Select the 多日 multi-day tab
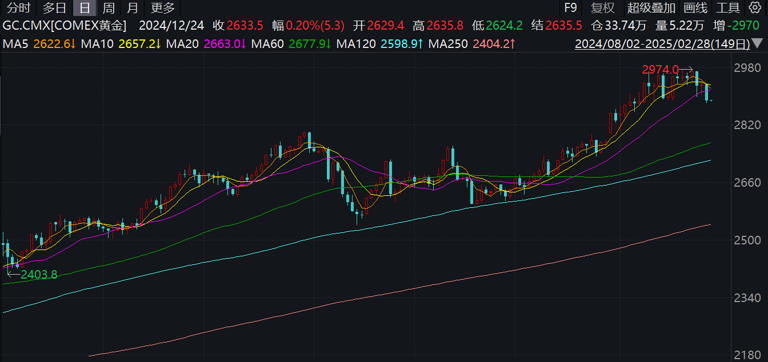 coord(54,8)
